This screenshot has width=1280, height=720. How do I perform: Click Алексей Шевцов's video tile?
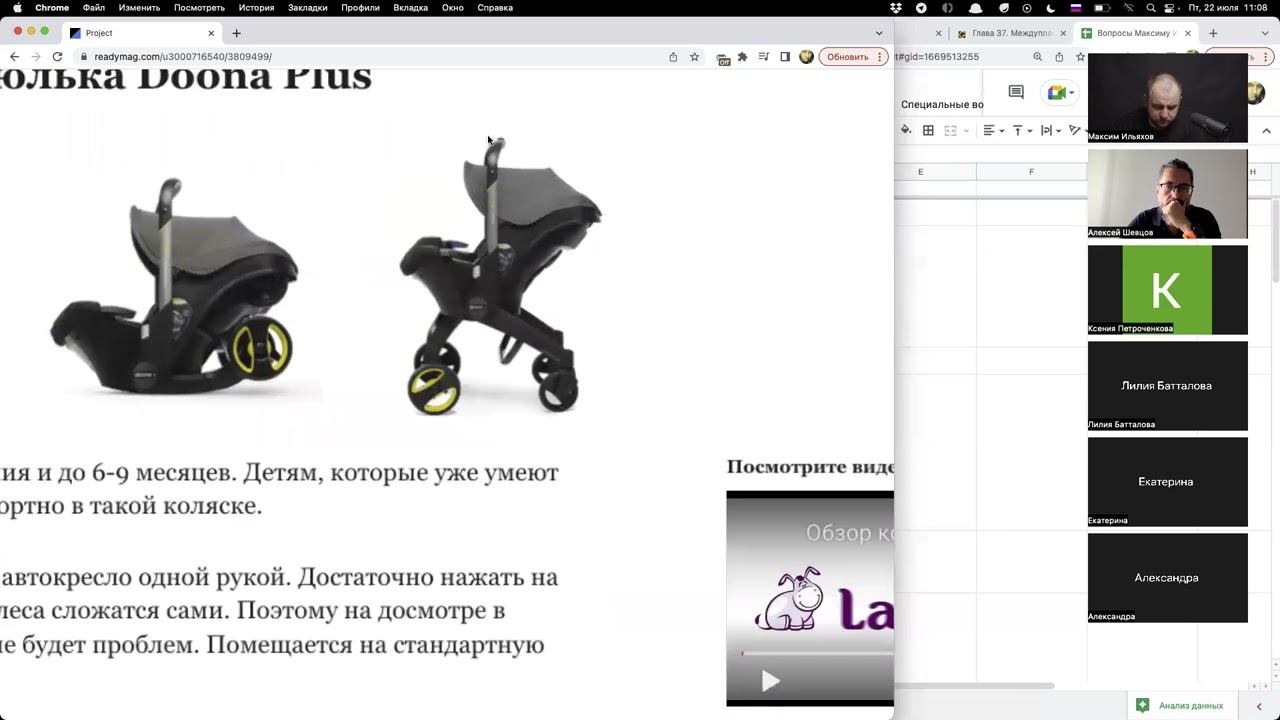[1168, 194]
